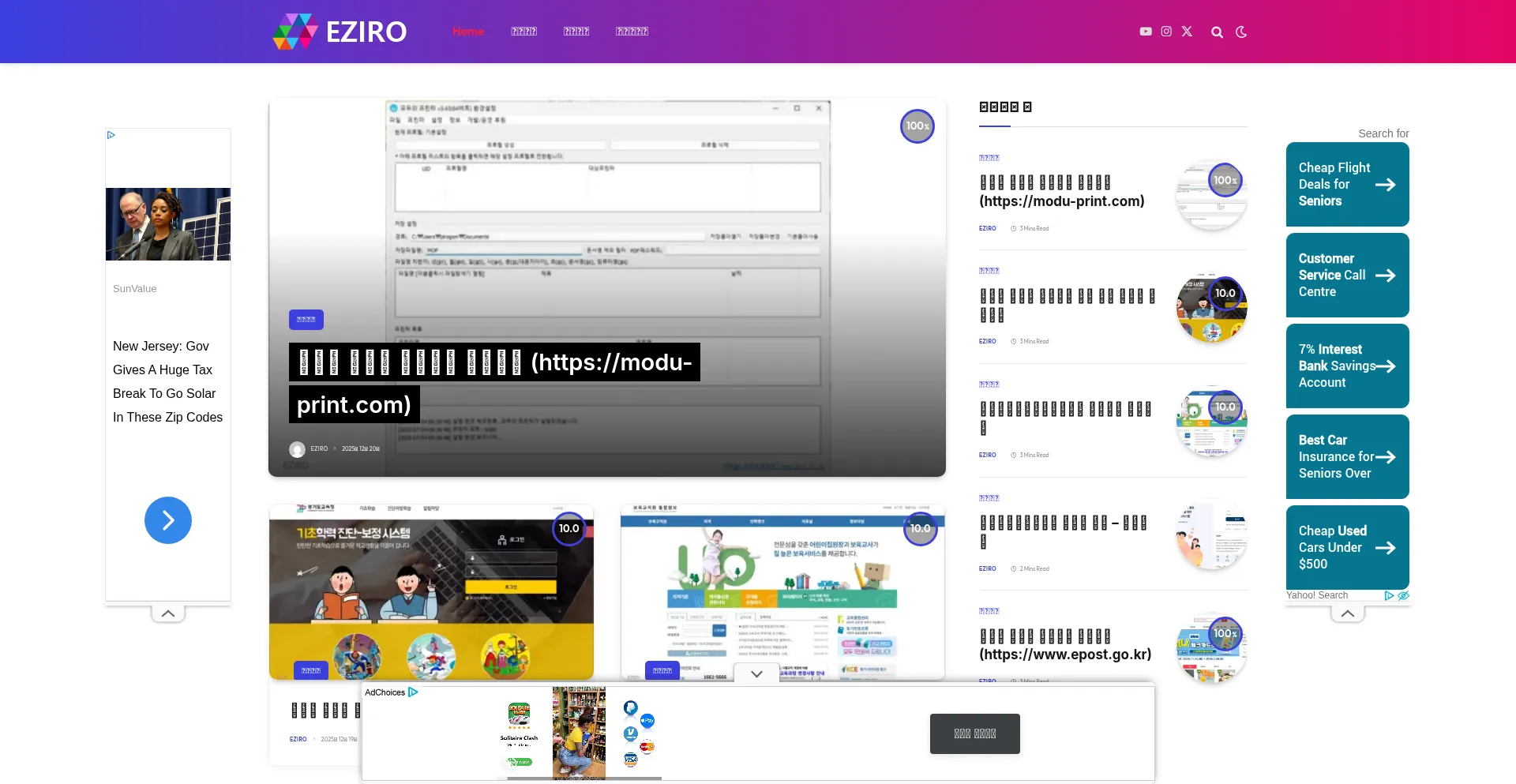The width and height of the screenshot is (1516, 784).
Task: Click the EZIRO logo in the top bar
Action: coord(340,32)
